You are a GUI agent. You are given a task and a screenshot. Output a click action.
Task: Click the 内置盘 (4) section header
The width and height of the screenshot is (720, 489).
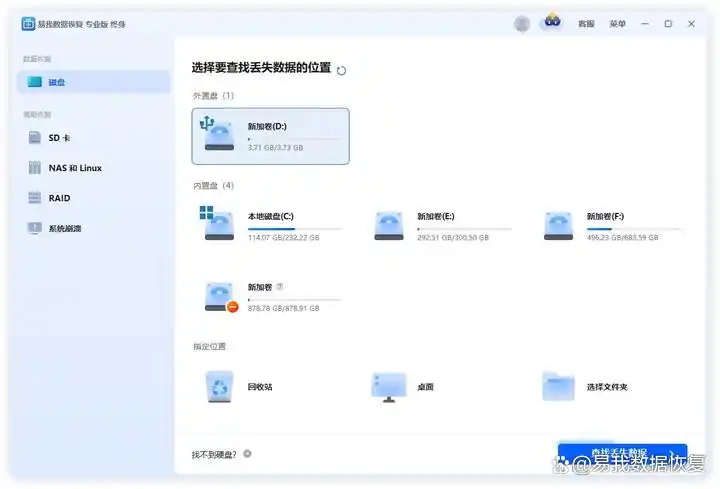[x=213, y=185]
